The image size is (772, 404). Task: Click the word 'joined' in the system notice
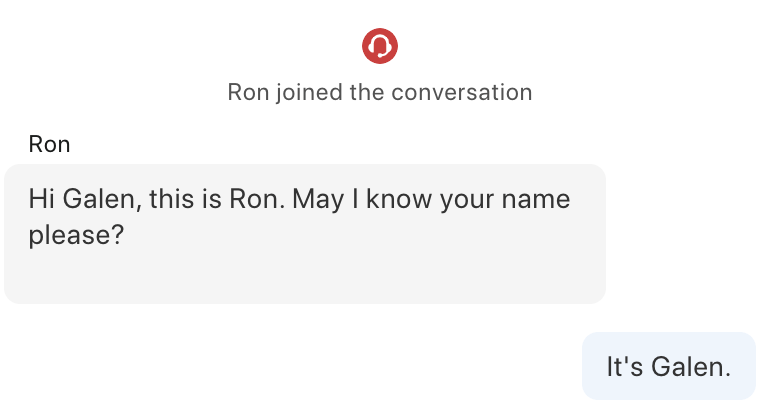pos(308,93)
